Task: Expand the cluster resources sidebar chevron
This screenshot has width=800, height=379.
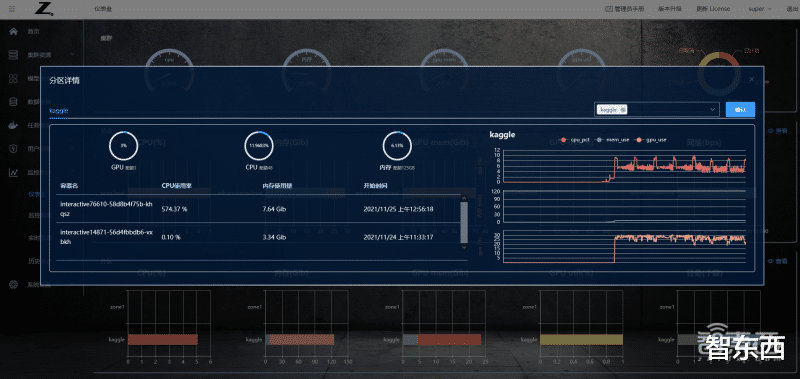Action: point(72,55)
